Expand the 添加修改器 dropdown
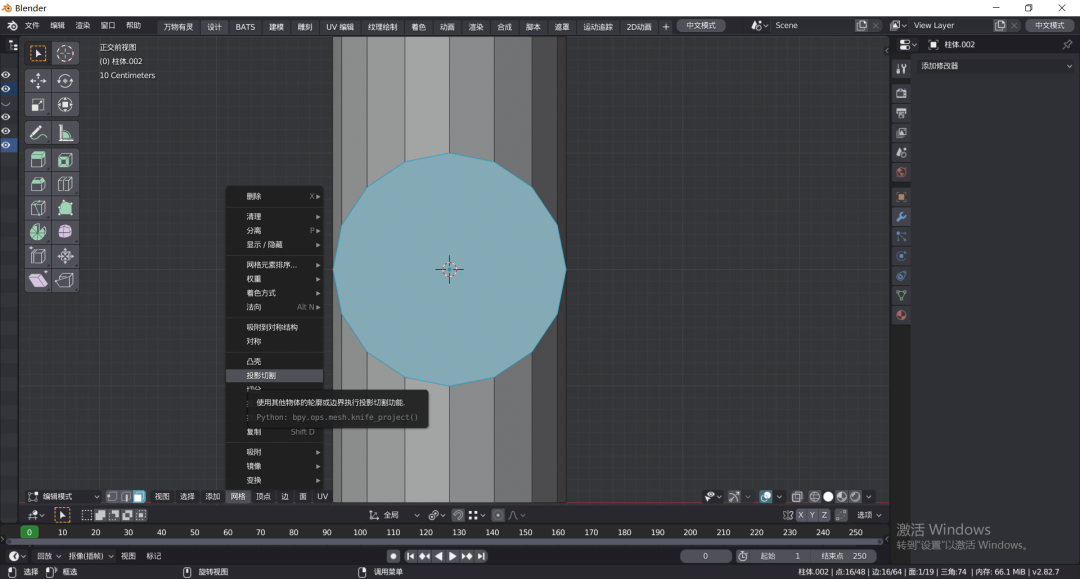The height and width of the screenshot is (579, 1080). (x=996, y=66)
